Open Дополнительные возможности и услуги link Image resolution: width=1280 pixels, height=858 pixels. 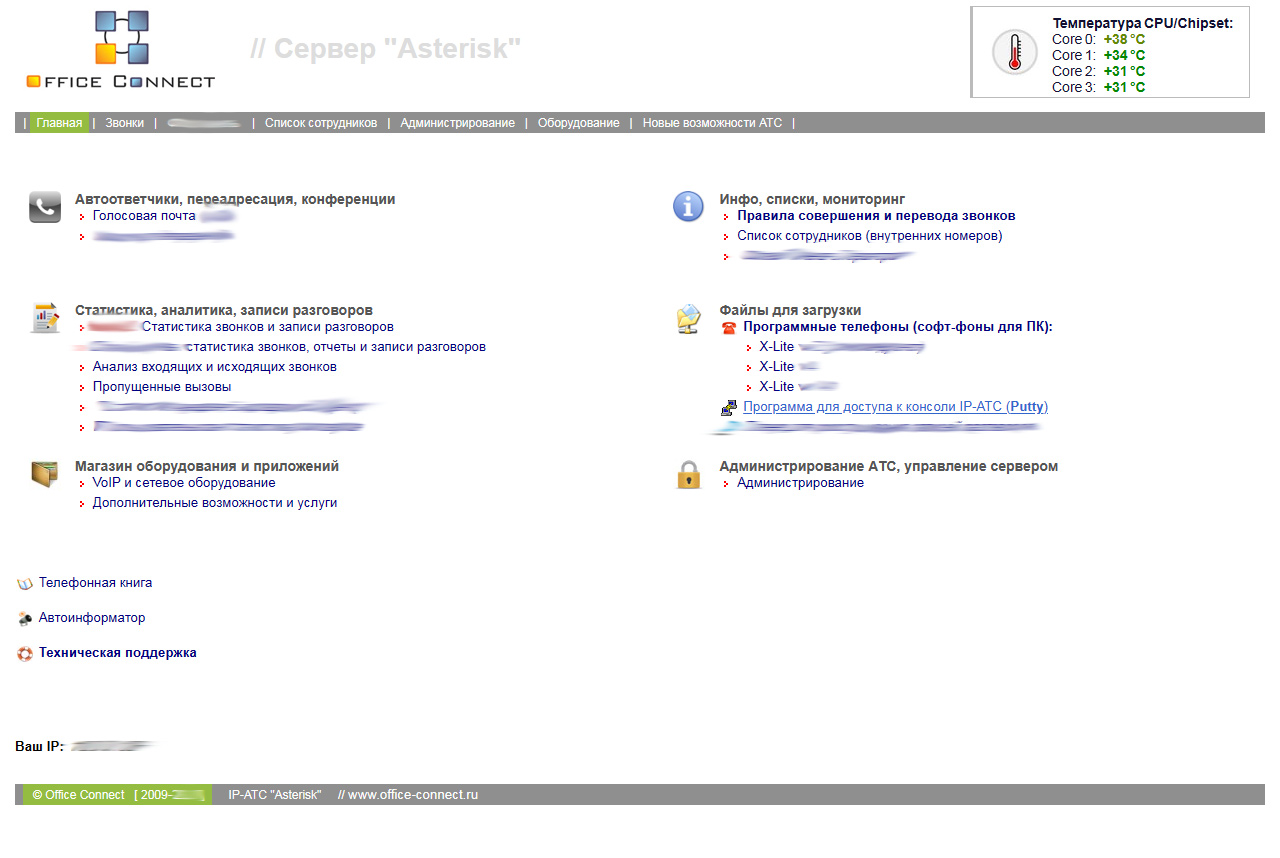click(215, 503)
